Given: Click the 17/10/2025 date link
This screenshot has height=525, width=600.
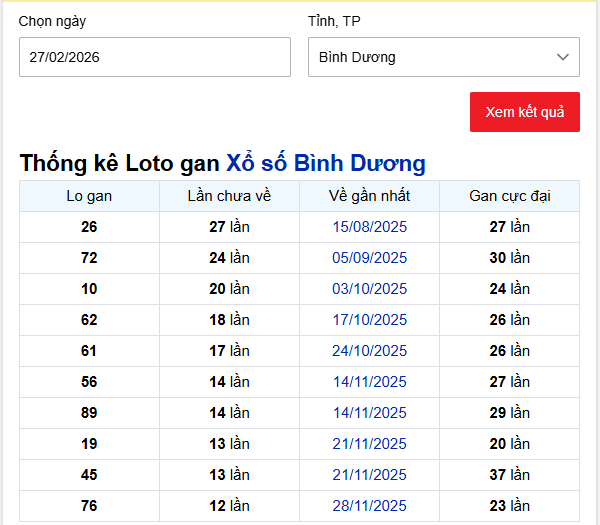Looking at the screenshot, I should (x=369, y=320).
